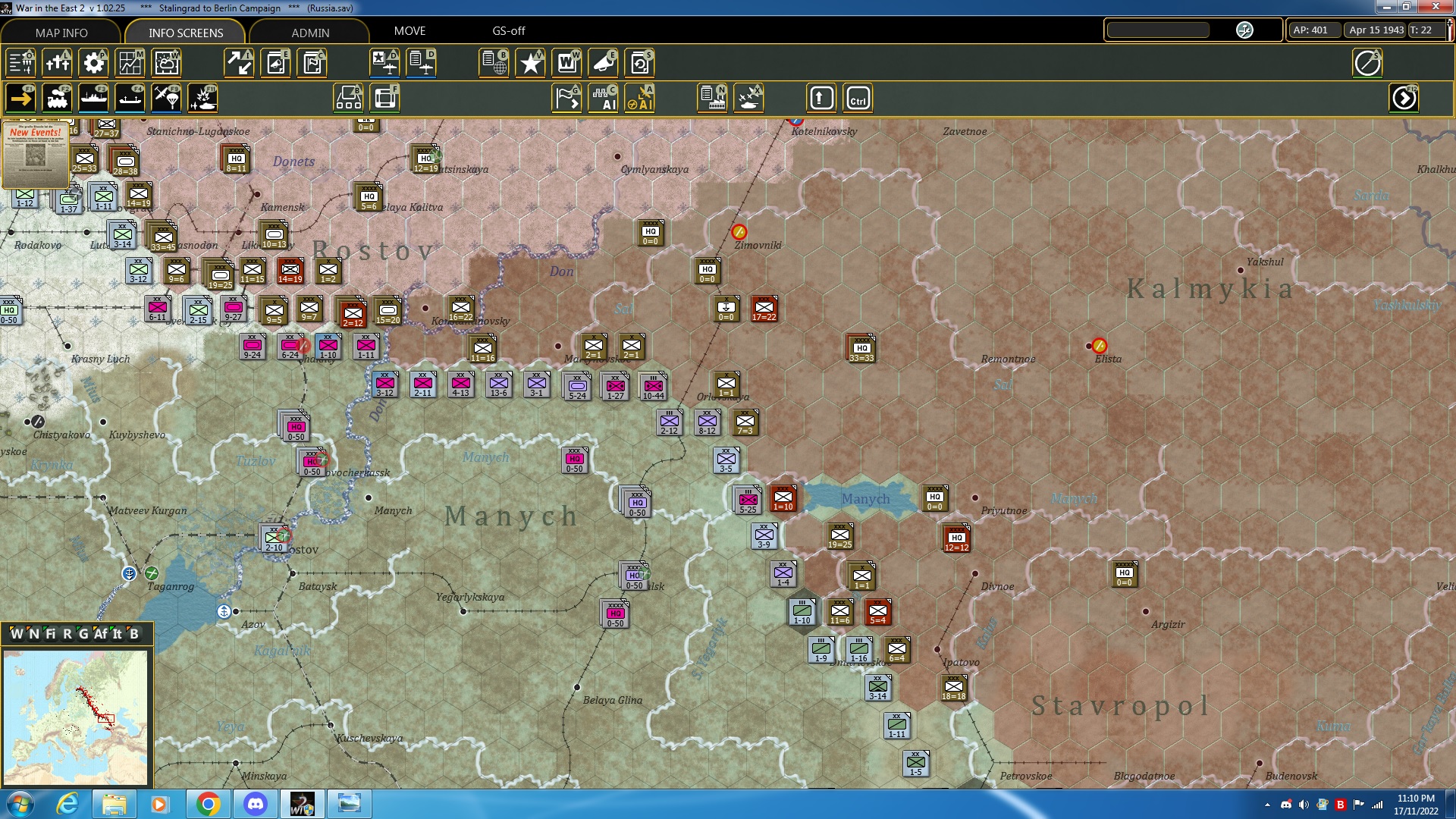Select air transport paratrooper mode icon
Image resolution: width=1456 pixels, height=819 pixels.
[166, 99]
